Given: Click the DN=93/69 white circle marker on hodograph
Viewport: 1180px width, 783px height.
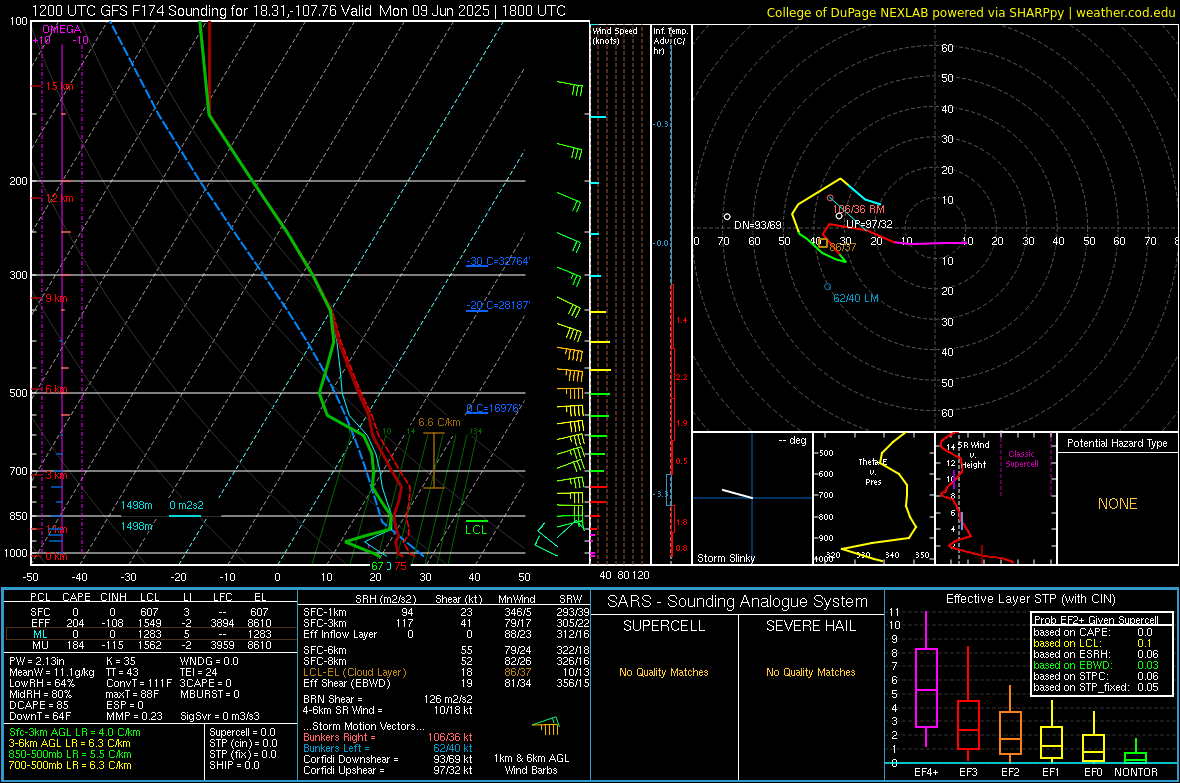Looking at the screenshot, I should (x=727, y=217).
